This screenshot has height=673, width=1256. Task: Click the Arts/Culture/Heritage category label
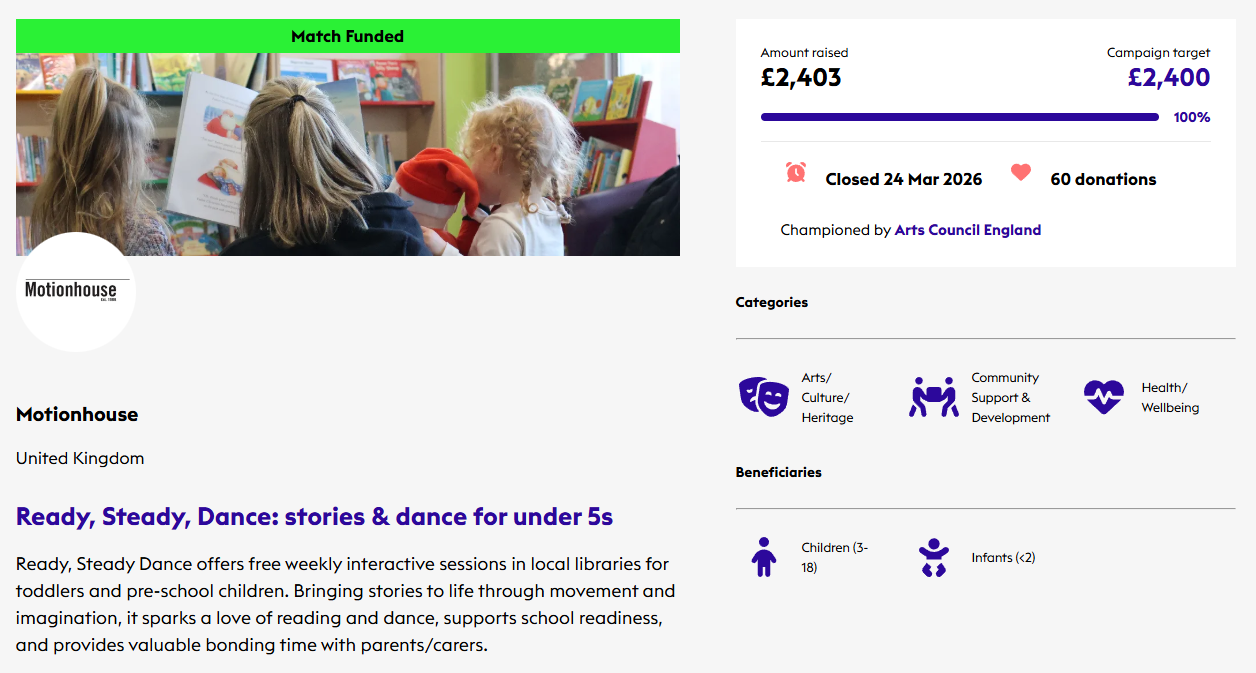(x=827, y=398)
